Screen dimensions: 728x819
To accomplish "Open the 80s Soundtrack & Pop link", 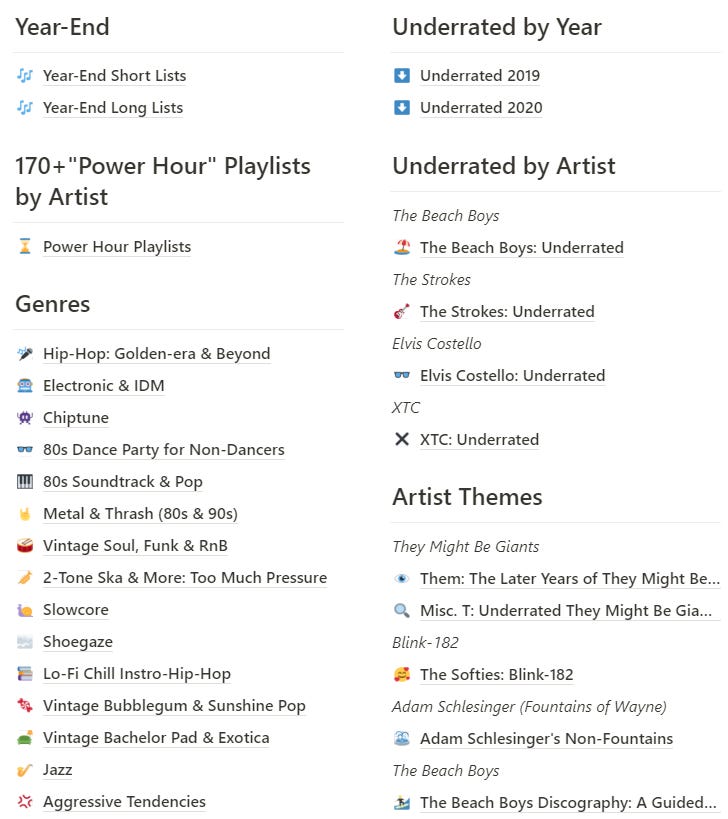I will pos(123,482).
